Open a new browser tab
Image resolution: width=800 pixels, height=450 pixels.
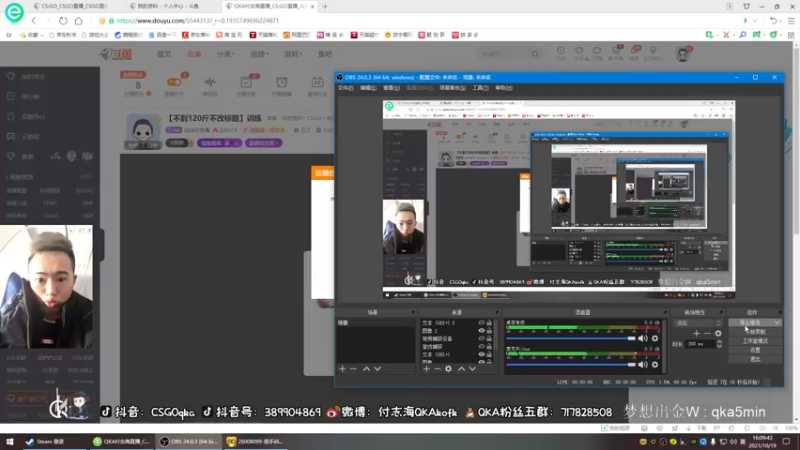(x=325, y=7)
